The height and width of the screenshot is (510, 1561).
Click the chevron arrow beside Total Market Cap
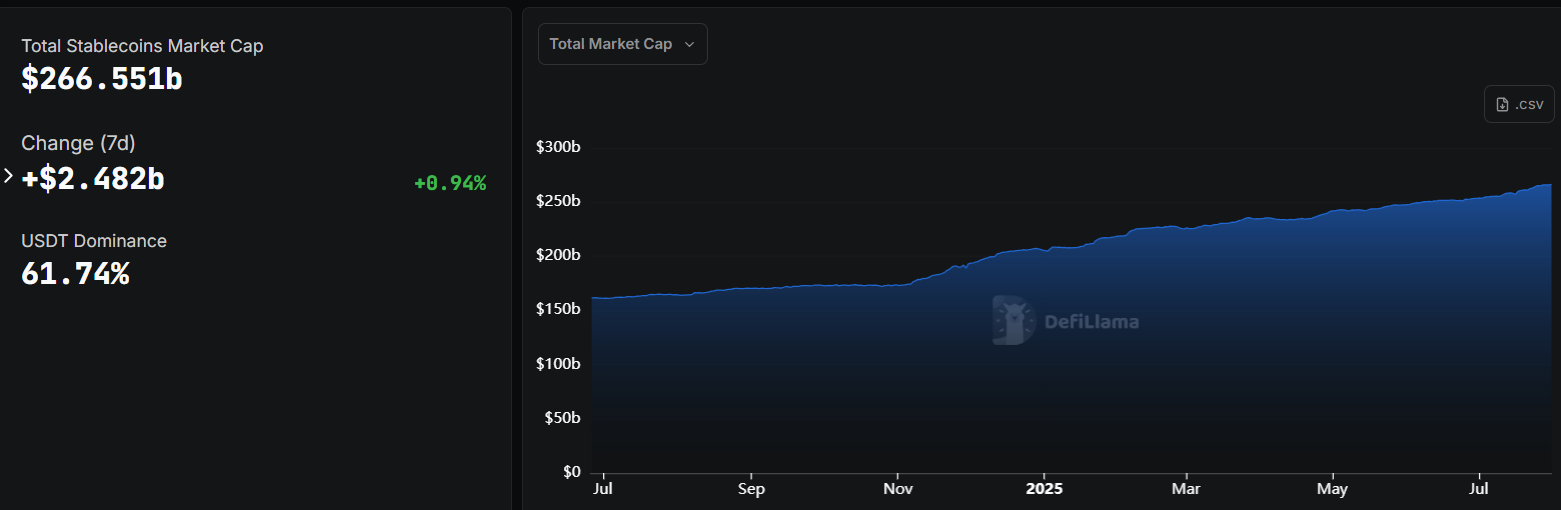point(689,45)
